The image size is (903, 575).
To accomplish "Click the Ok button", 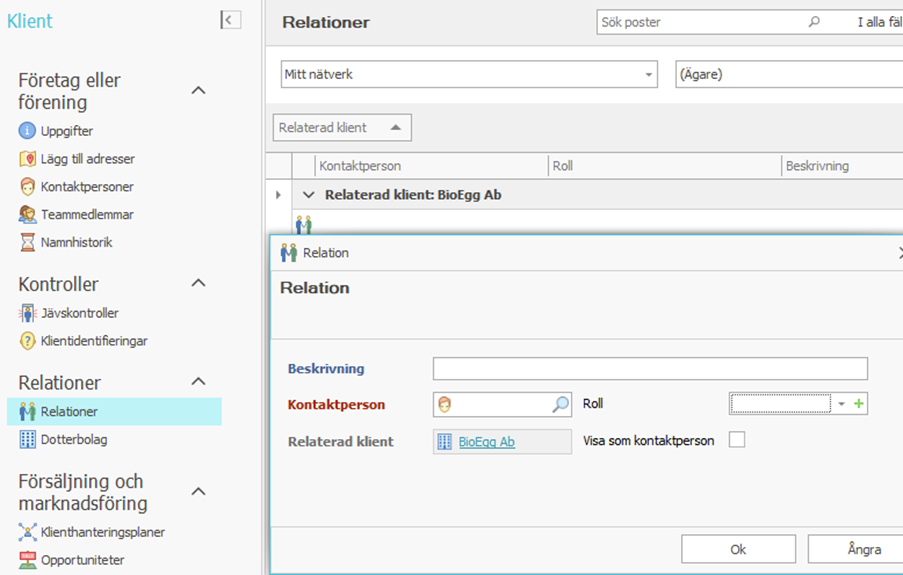I will pyautogui.click(x=738, y=549).
